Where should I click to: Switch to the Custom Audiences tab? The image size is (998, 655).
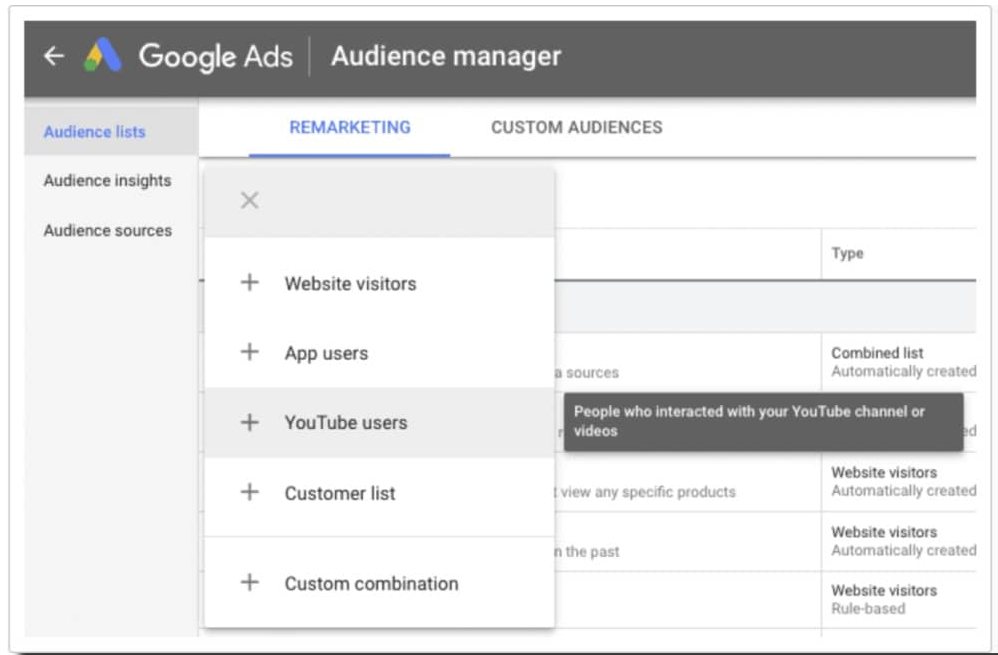(577, 128)
